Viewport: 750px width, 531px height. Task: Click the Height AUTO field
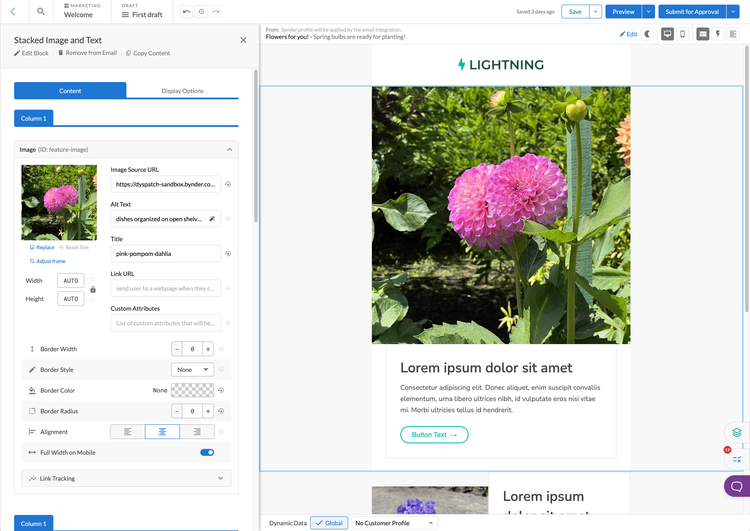coord(71,299)
